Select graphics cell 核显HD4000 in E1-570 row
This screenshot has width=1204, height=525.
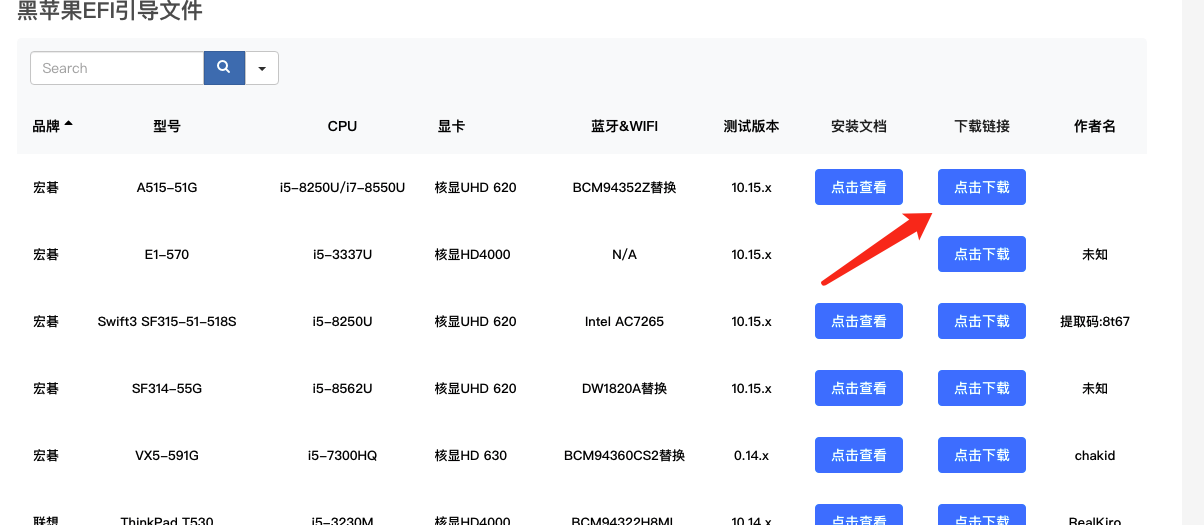coord(472,254)
